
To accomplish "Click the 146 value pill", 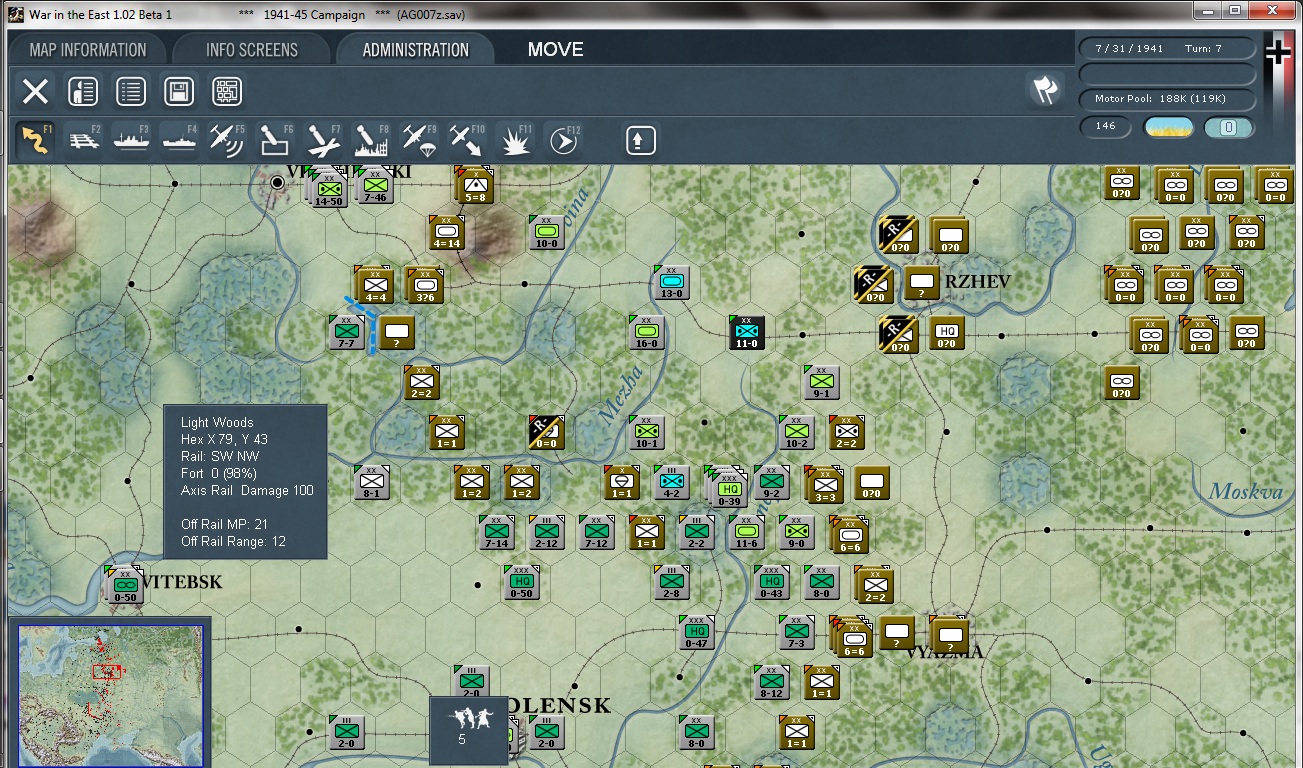I will point(1106,127).
